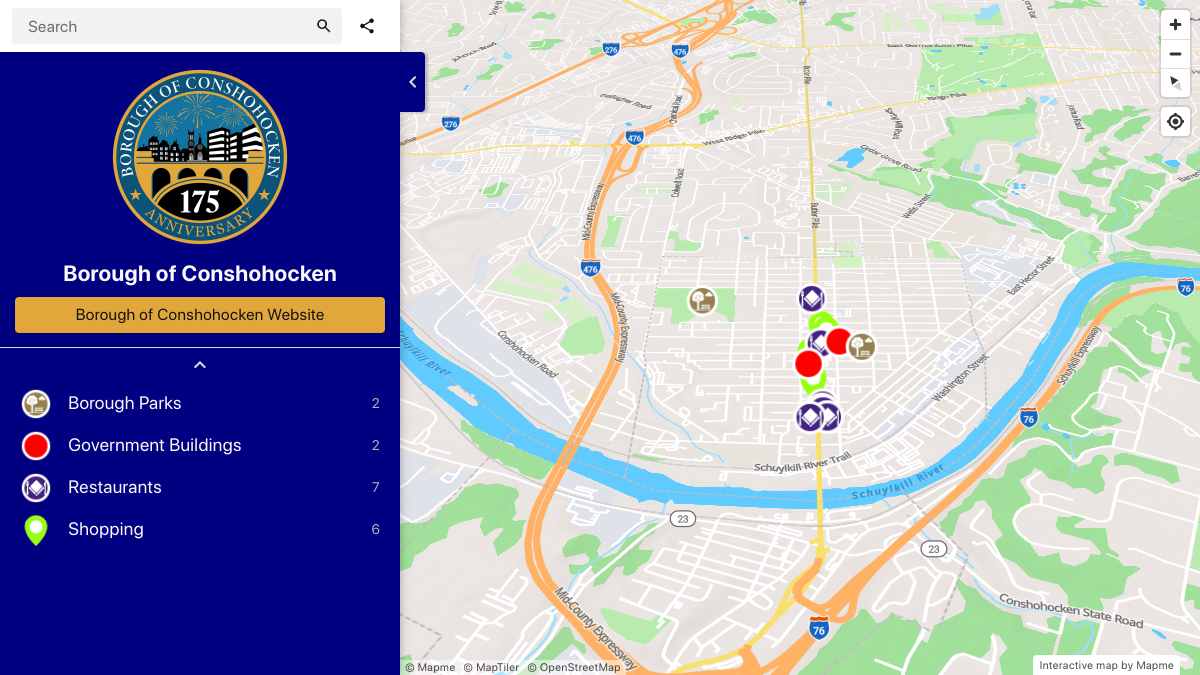Viewport: 1200px width, 675px height.
Task: Select the Restaurants category icon in sidebar
Action: [36, 488]
